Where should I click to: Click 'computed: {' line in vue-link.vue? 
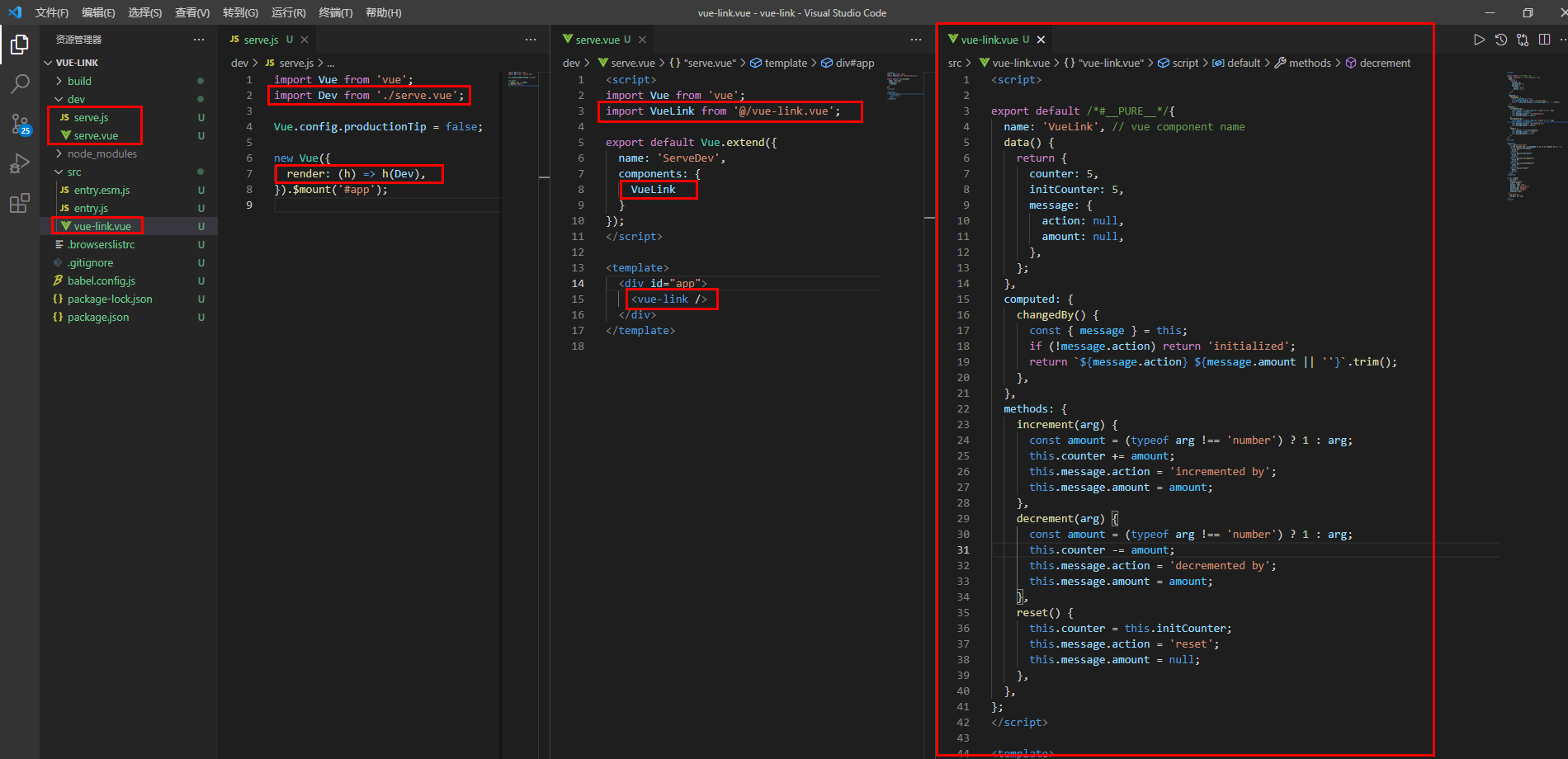(1038, 299)
